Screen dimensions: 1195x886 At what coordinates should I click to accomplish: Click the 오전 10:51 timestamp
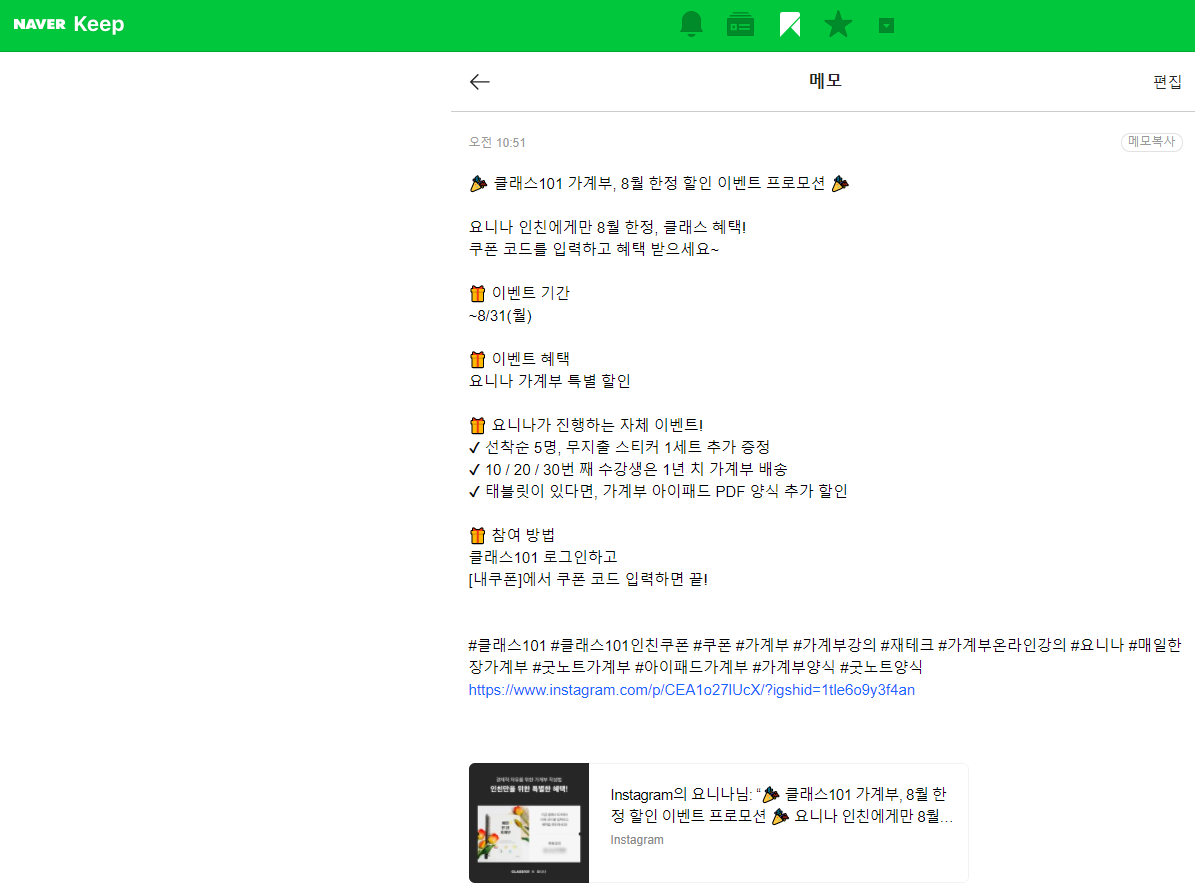(x=497, y=142)
